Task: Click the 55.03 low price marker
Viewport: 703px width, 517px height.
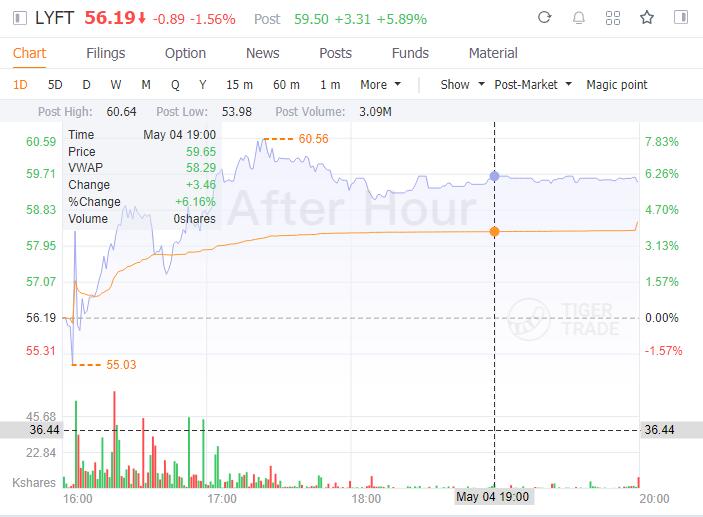Action: (121, 365)
